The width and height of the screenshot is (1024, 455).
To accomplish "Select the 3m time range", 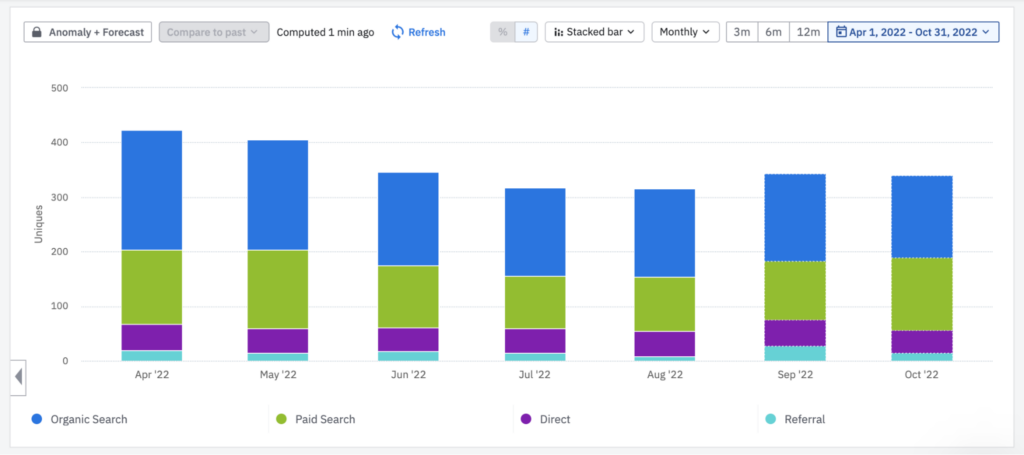I will point(742,32).
